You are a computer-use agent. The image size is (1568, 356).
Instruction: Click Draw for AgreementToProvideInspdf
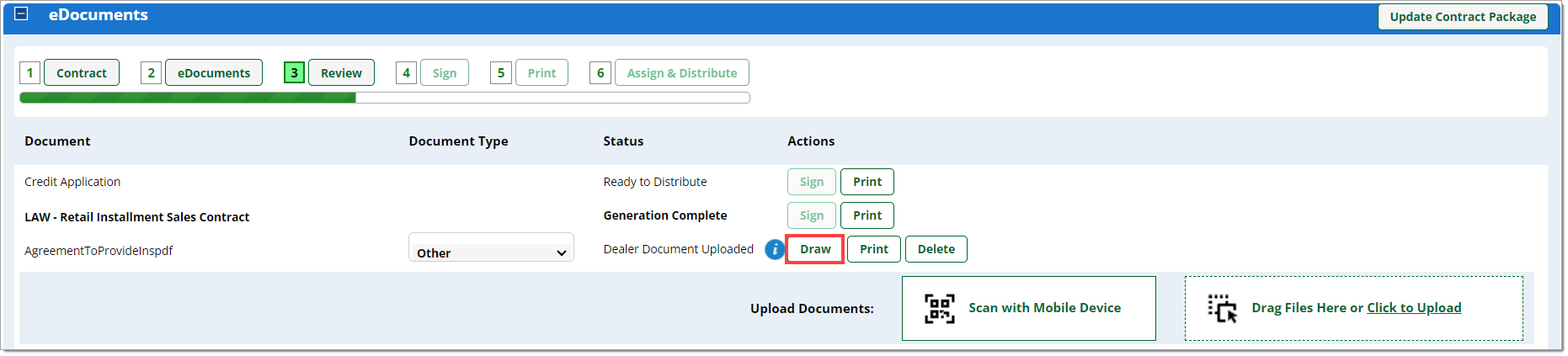tap(815, 249)
